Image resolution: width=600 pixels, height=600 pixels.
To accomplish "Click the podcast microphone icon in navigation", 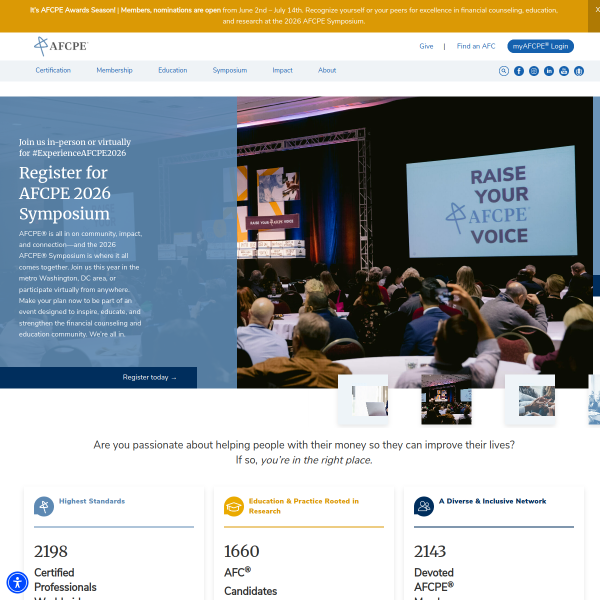I will coord(579,71).
